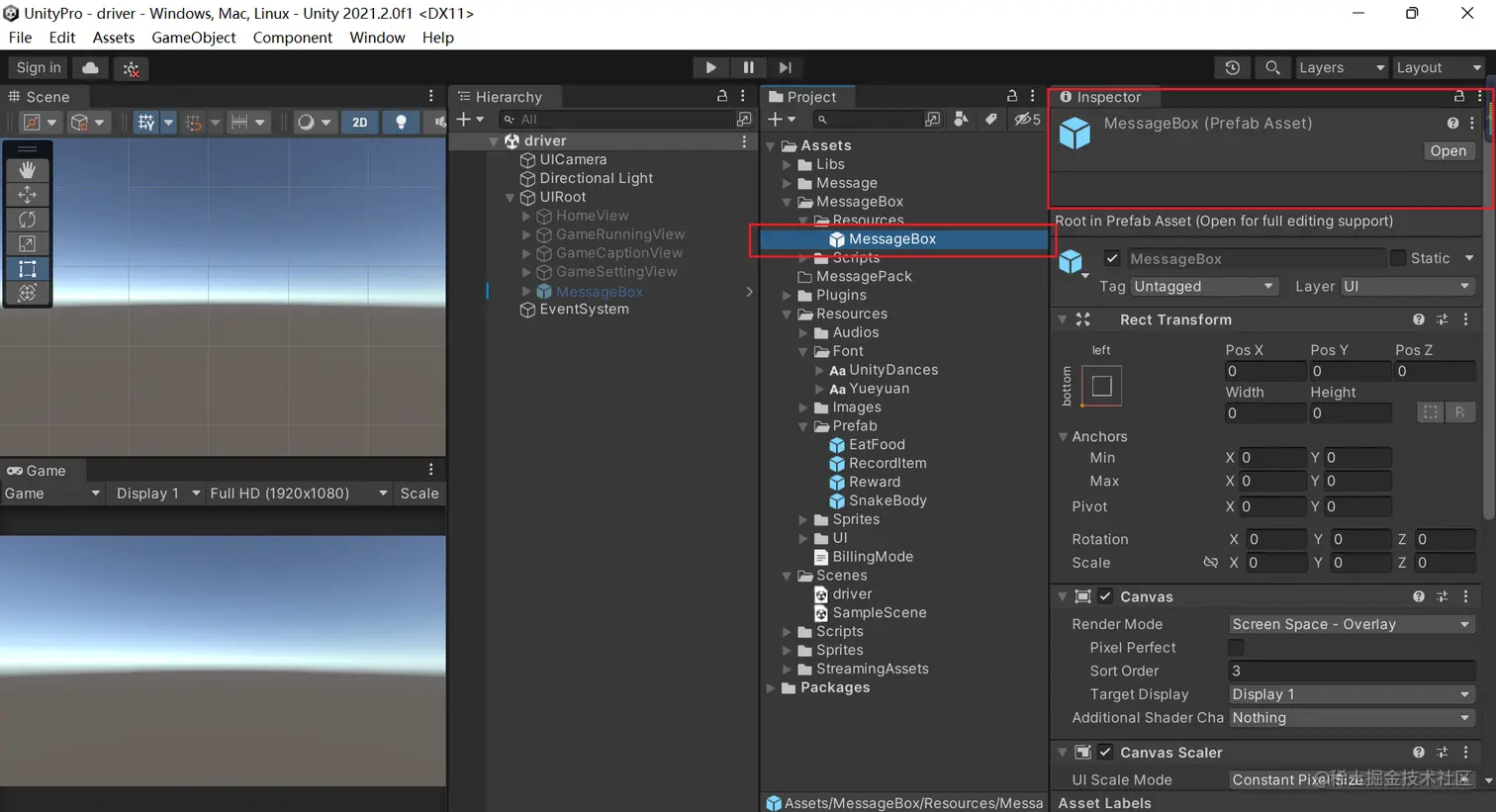The height and width of the screenshot is (812, 1496).
Task: Toggle the Canvas Scaler checkbox
Action: pyautogui.click(x=1105, y=752)
